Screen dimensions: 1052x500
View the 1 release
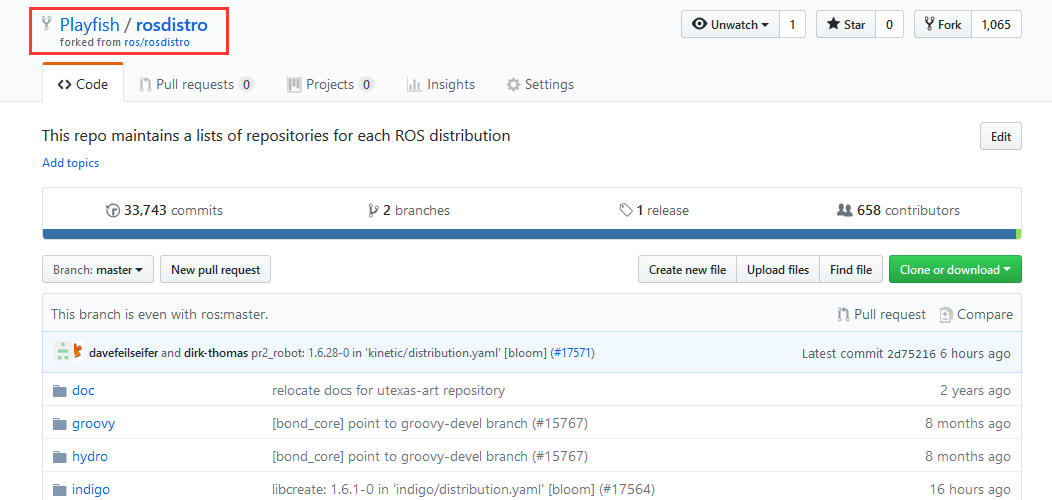tap(654, 210)
